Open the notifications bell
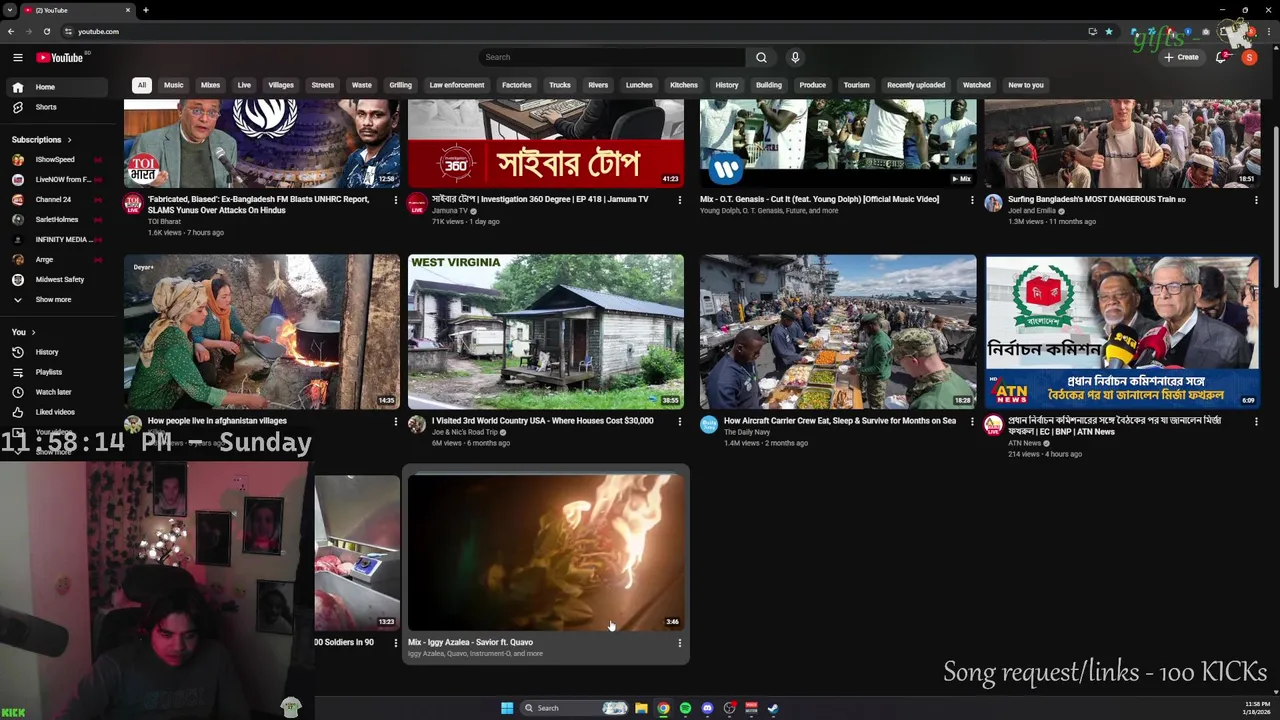Viewport: 1280px width, 720px height. pos(1221,57)
